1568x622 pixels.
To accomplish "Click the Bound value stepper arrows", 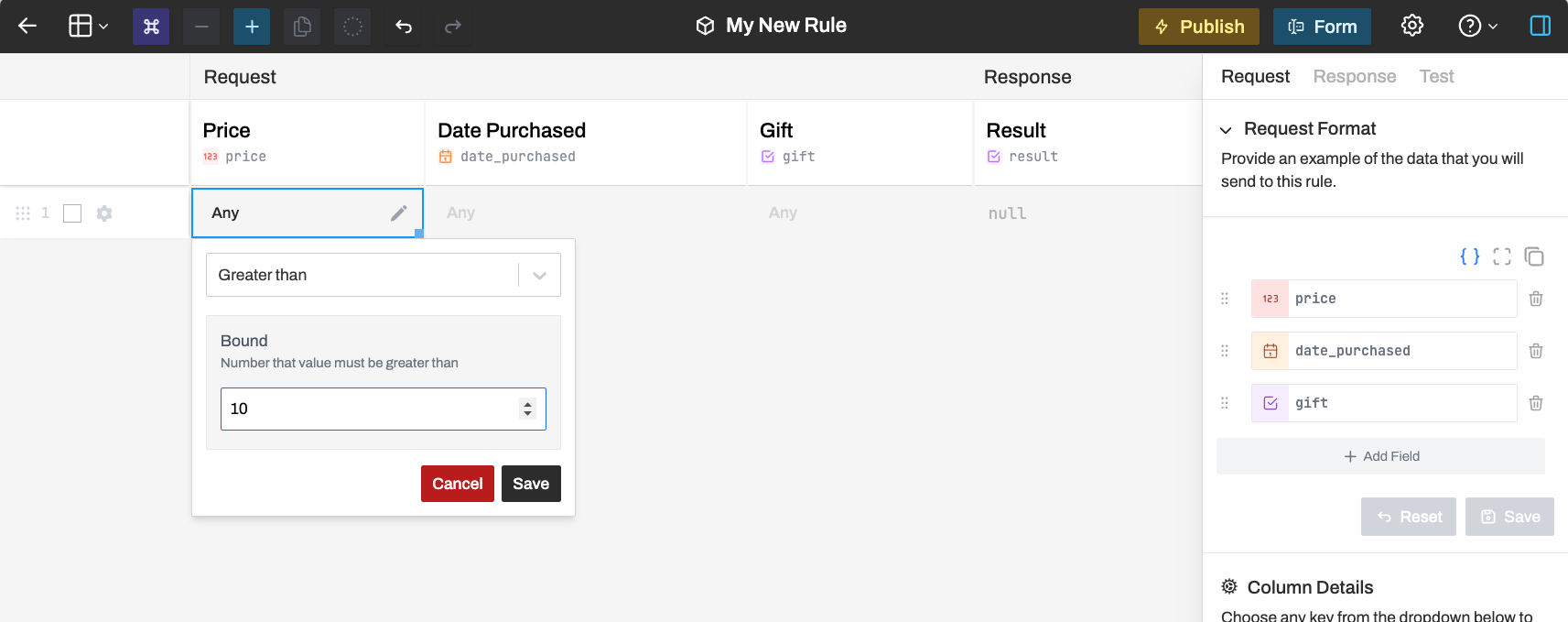I will [527, 409].
